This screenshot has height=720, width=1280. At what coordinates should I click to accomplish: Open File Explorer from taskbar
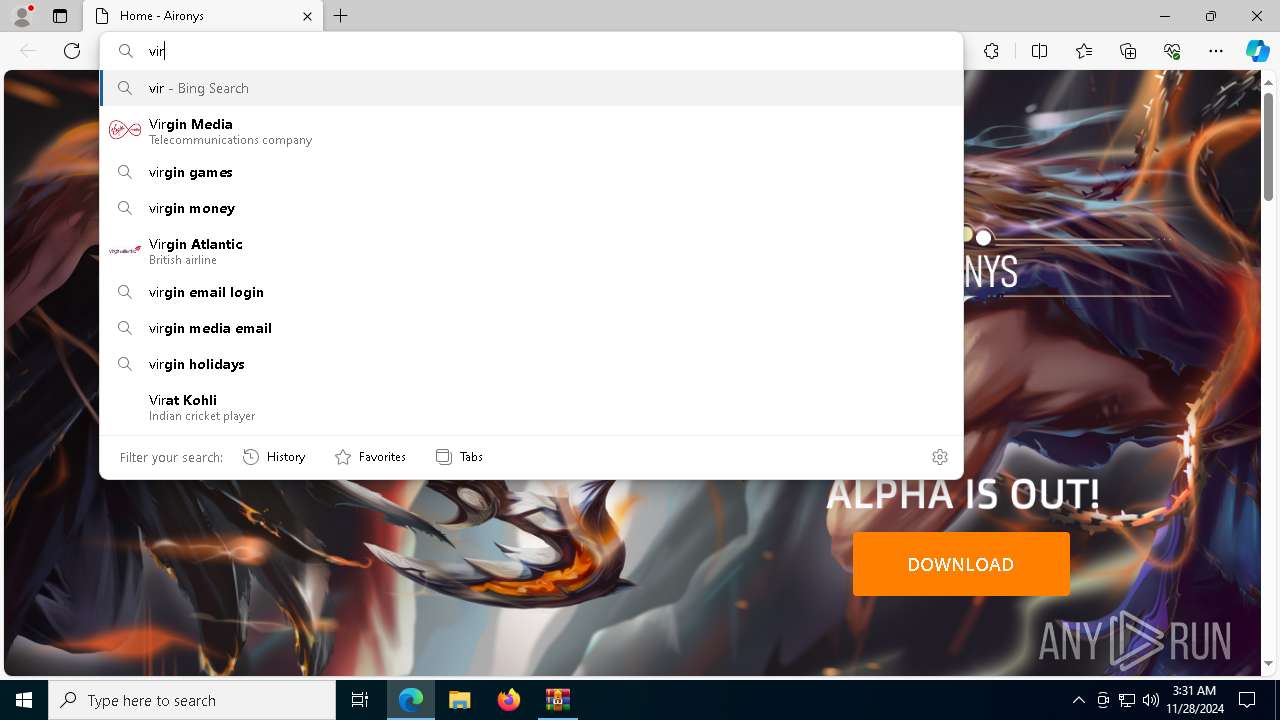point(459,700)
